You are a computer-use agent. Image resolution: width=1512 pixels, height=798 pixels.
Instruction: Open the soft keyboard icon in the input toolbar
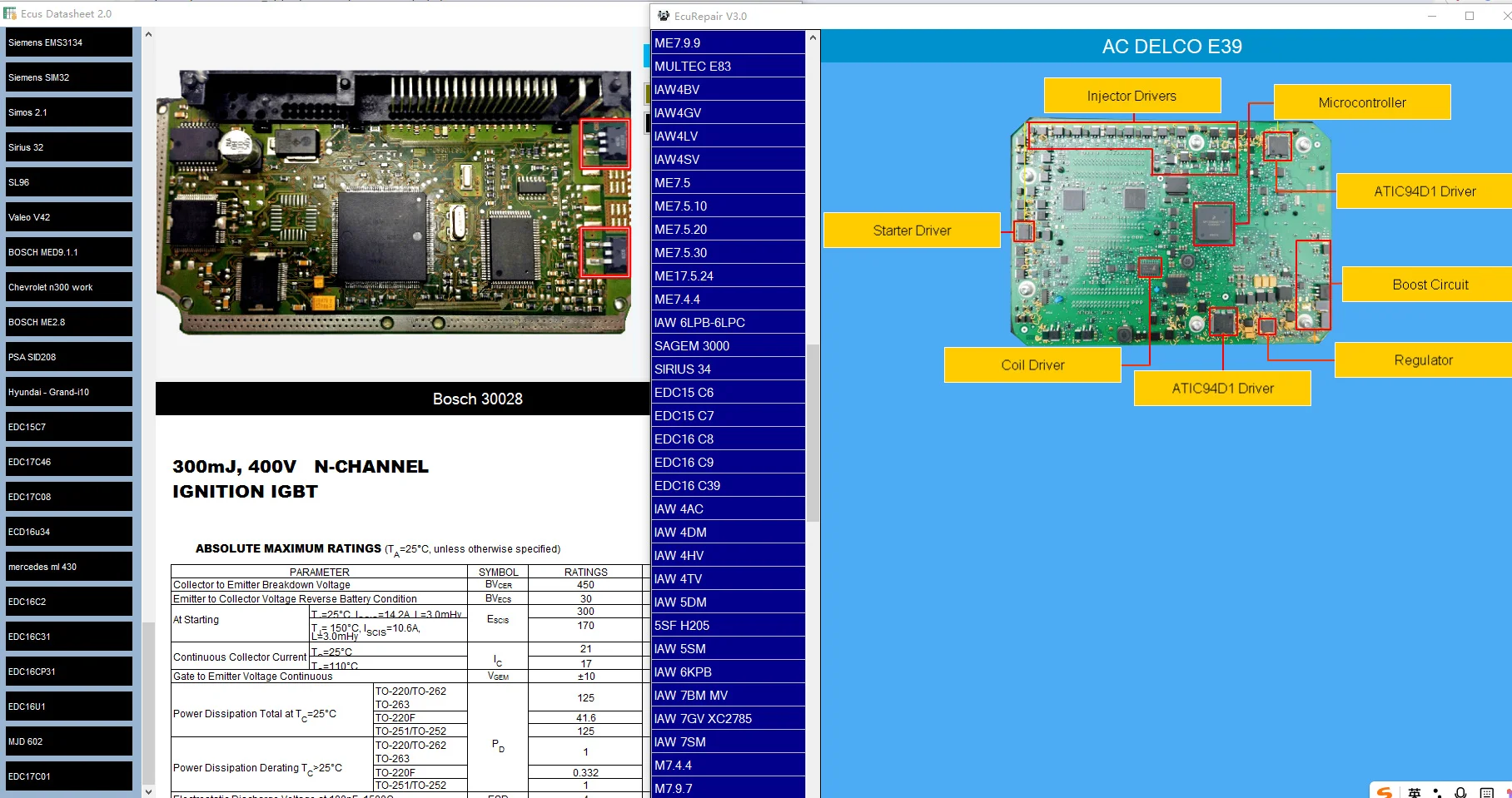[x=1486, y=792]
